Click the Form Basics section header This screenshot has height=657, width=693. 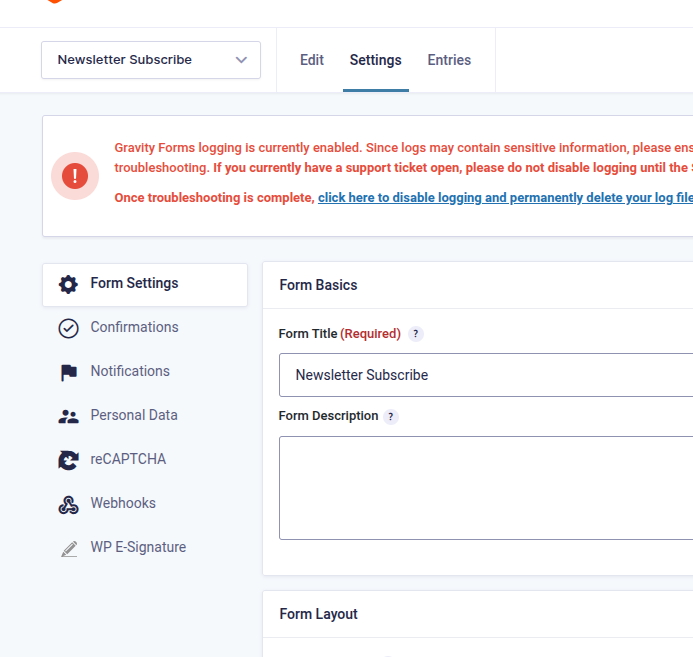[x=318, y=285]
